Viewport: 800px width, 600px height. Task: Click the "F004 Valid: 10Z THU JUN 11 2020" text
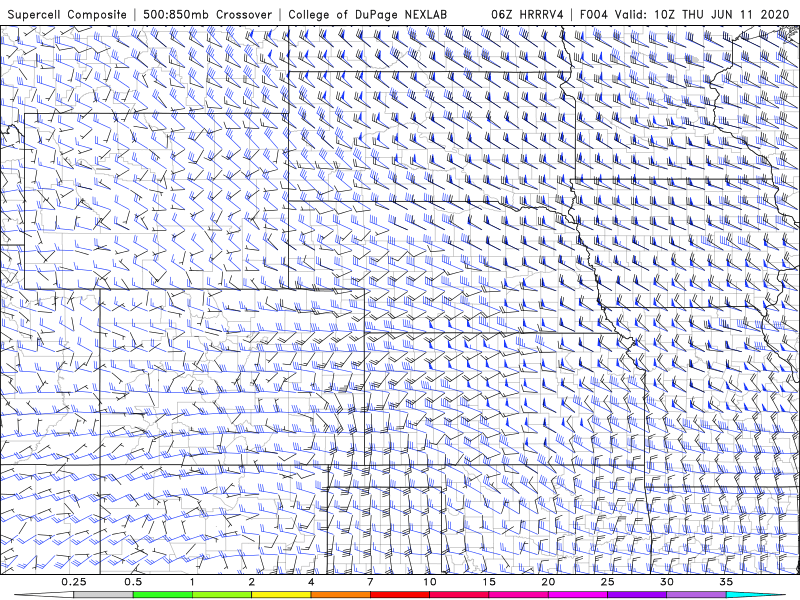tap(684, 15)
